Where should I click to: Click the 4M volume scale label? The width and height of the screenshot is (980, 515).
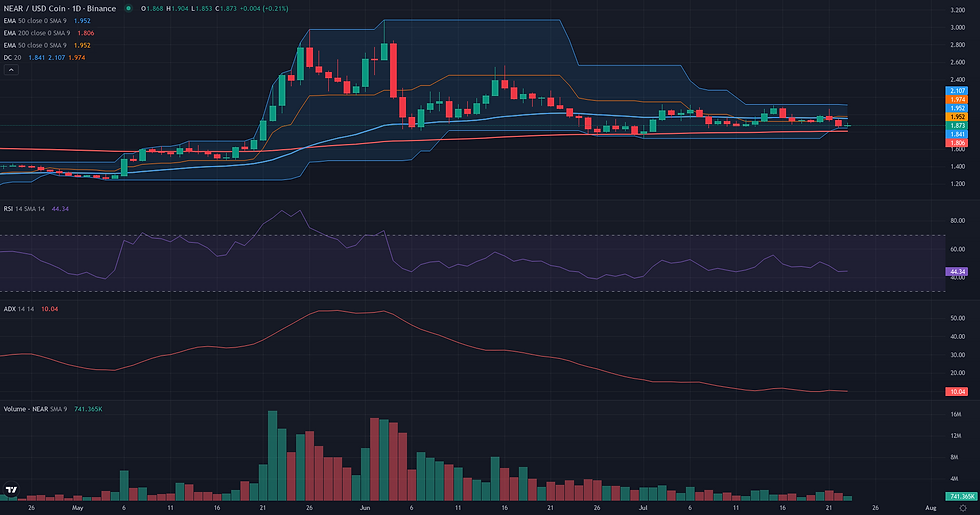point(954,479)
